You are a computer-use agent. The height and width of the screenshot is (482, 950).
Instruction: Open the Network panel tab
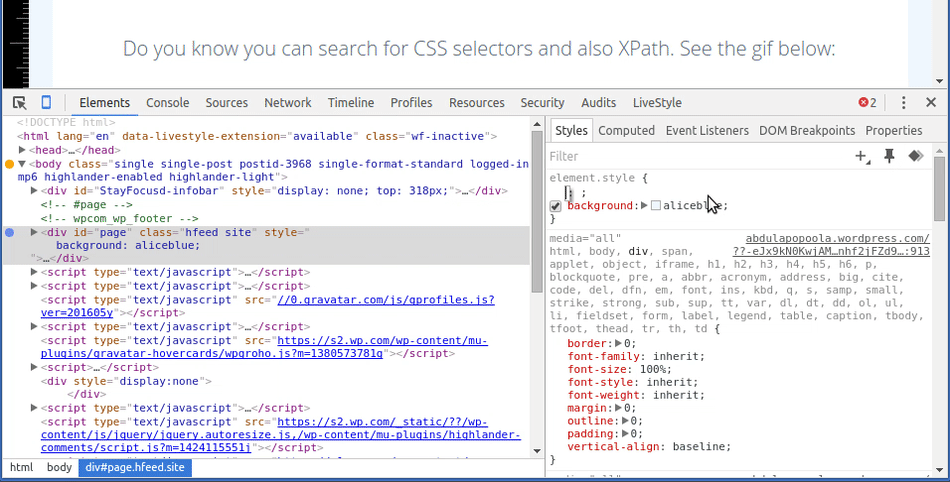[x=288, y=103]
